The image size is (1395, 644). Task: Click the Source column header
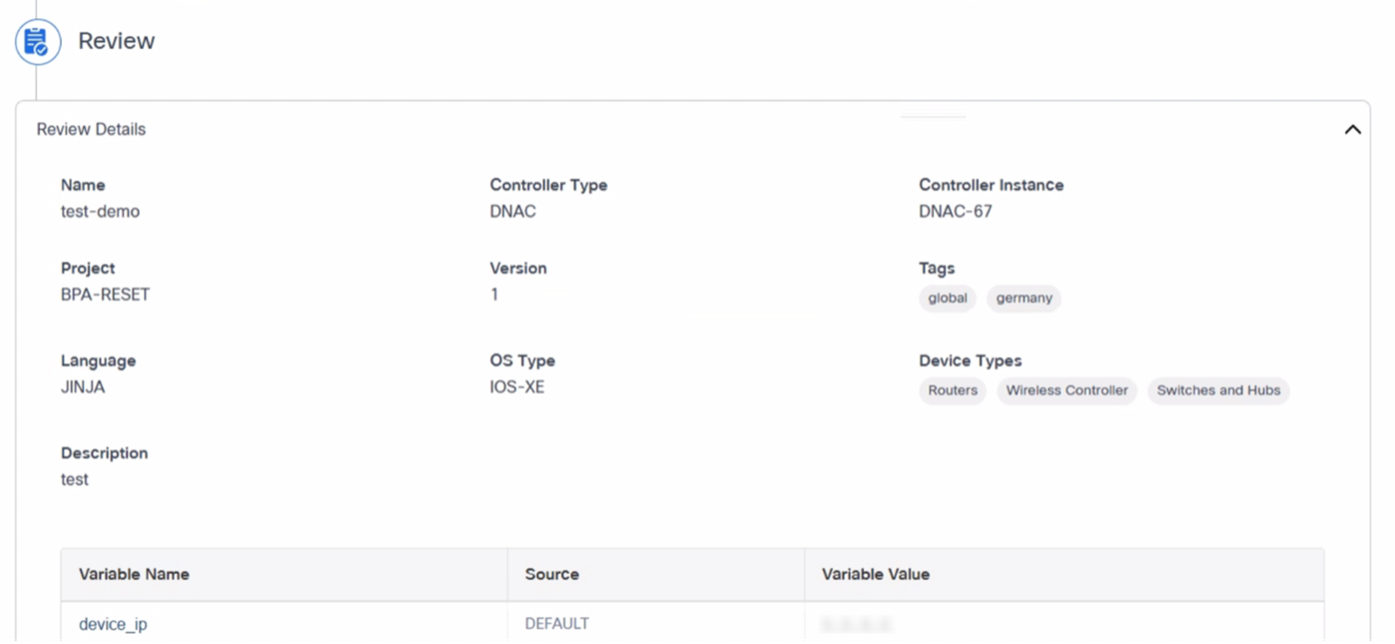552,574
